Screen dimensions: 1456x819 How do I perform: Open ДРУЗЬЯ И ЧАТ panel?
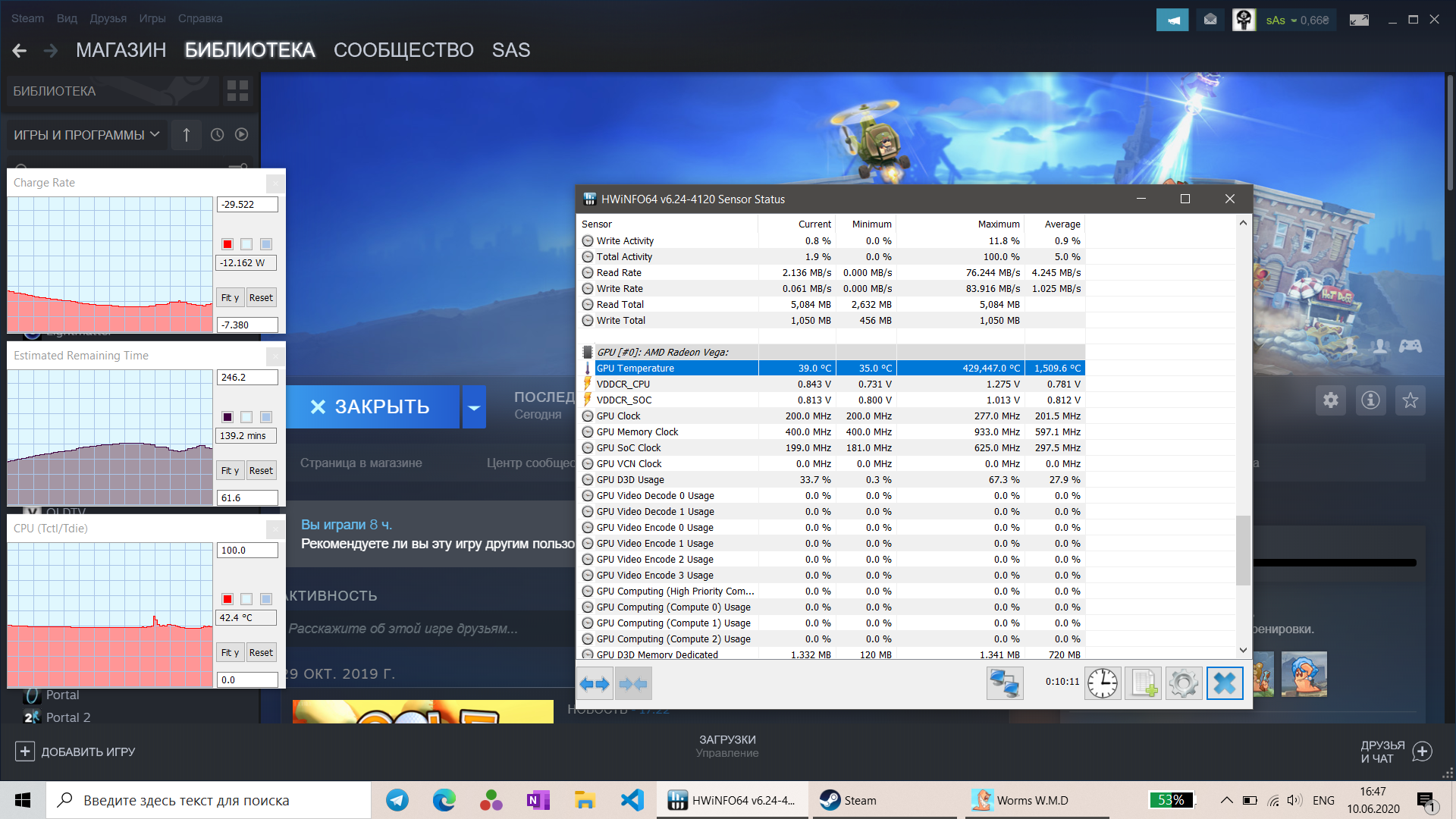pyautogui.click(x=1395, y=752)
